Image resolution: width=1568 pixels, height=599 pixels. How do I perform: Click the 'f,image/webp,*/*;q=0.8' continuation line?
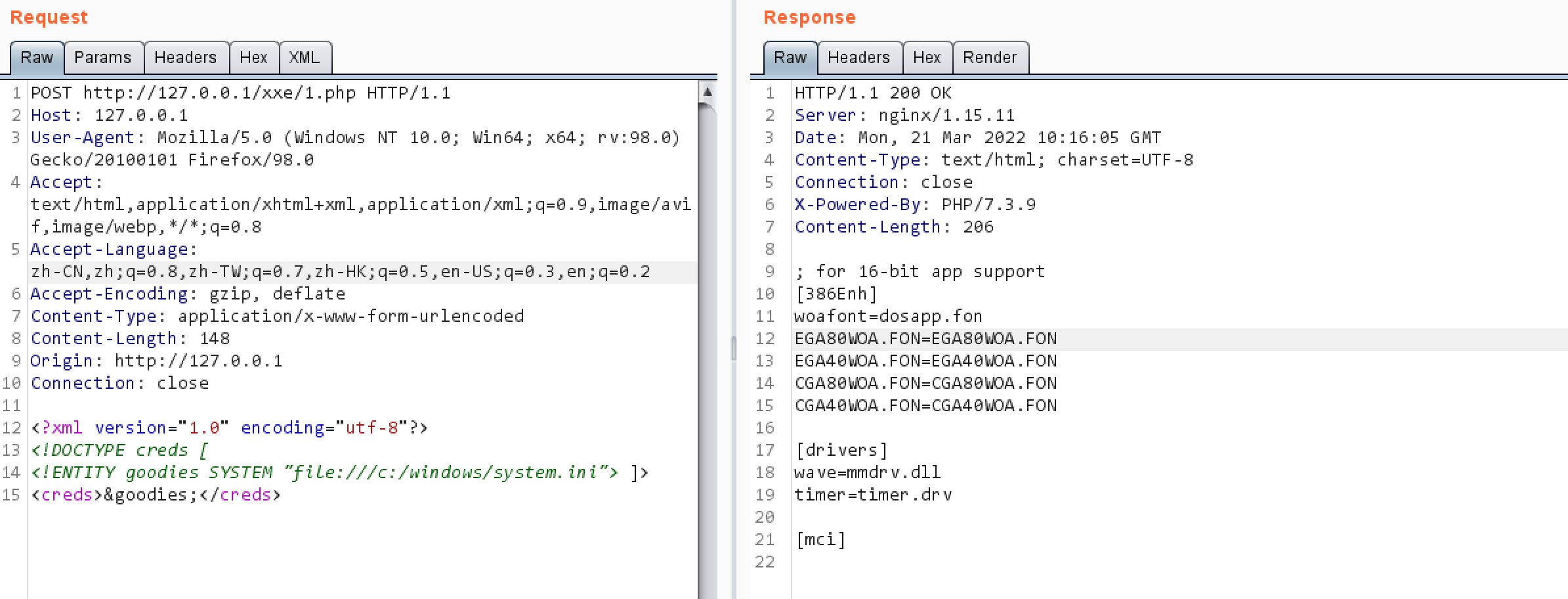click(x=146, y=227)
